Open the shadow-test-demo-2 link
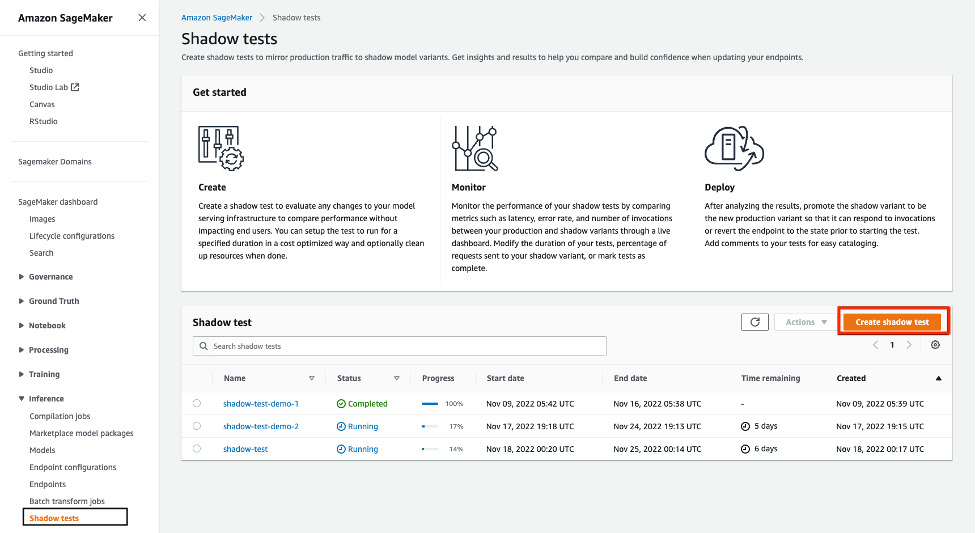 point(261,426)
